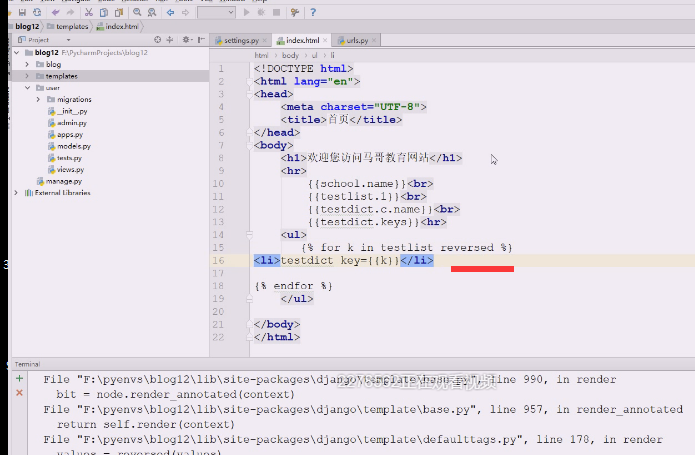
Task: Switch to the settings.py tab
Action: [x=241, y=40]
